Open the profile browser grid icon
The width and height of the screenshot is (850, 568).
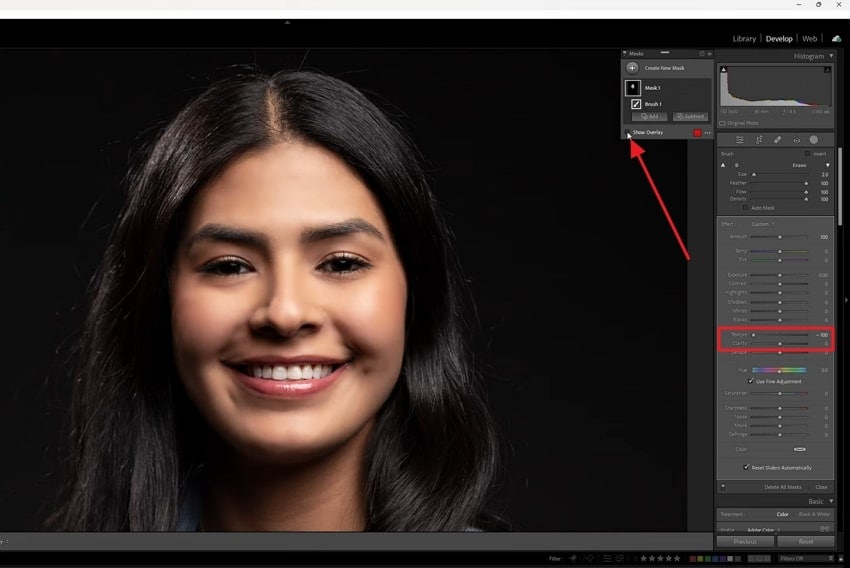(x=825, y=528)
